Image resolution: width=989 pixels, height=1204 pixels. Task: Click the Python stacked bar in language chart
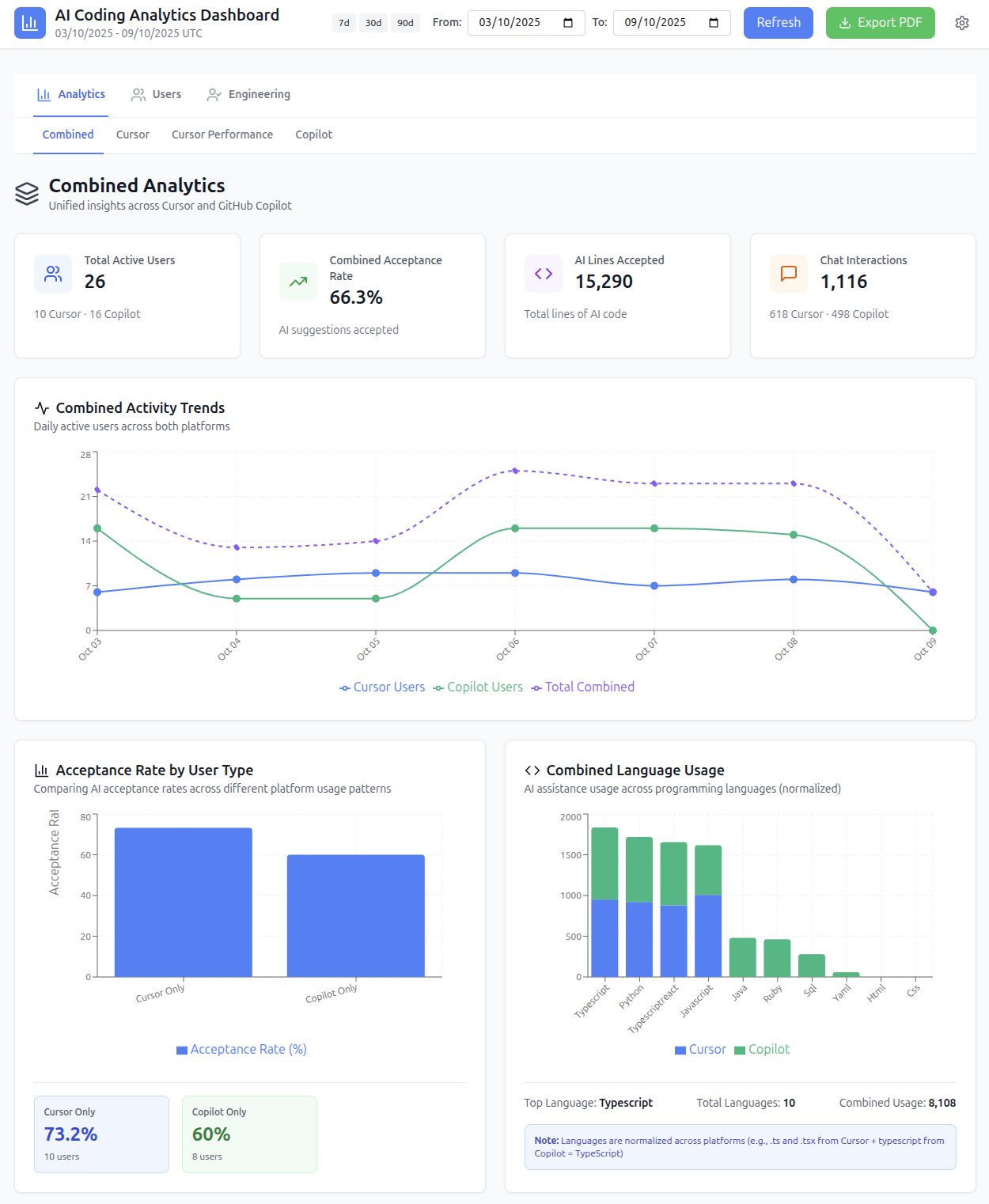point(639,907)
